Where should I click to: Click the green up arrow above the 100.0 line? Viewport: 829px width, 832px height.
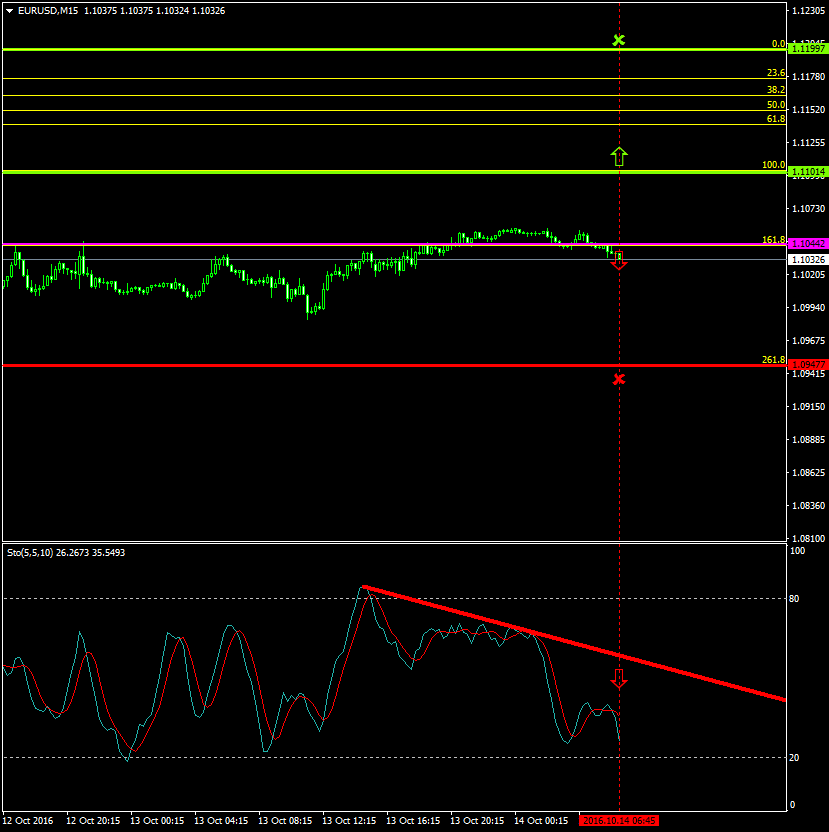[619, 155]
